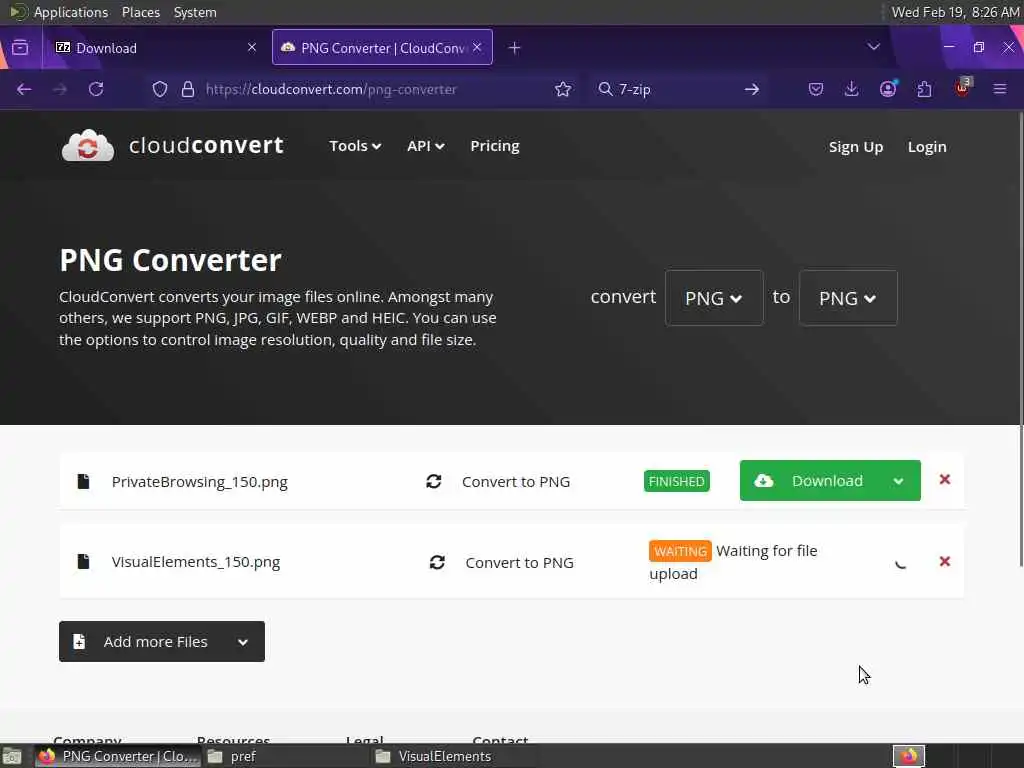Close the PNG Converter tab
1024x768 pixels.
[477, 48]
